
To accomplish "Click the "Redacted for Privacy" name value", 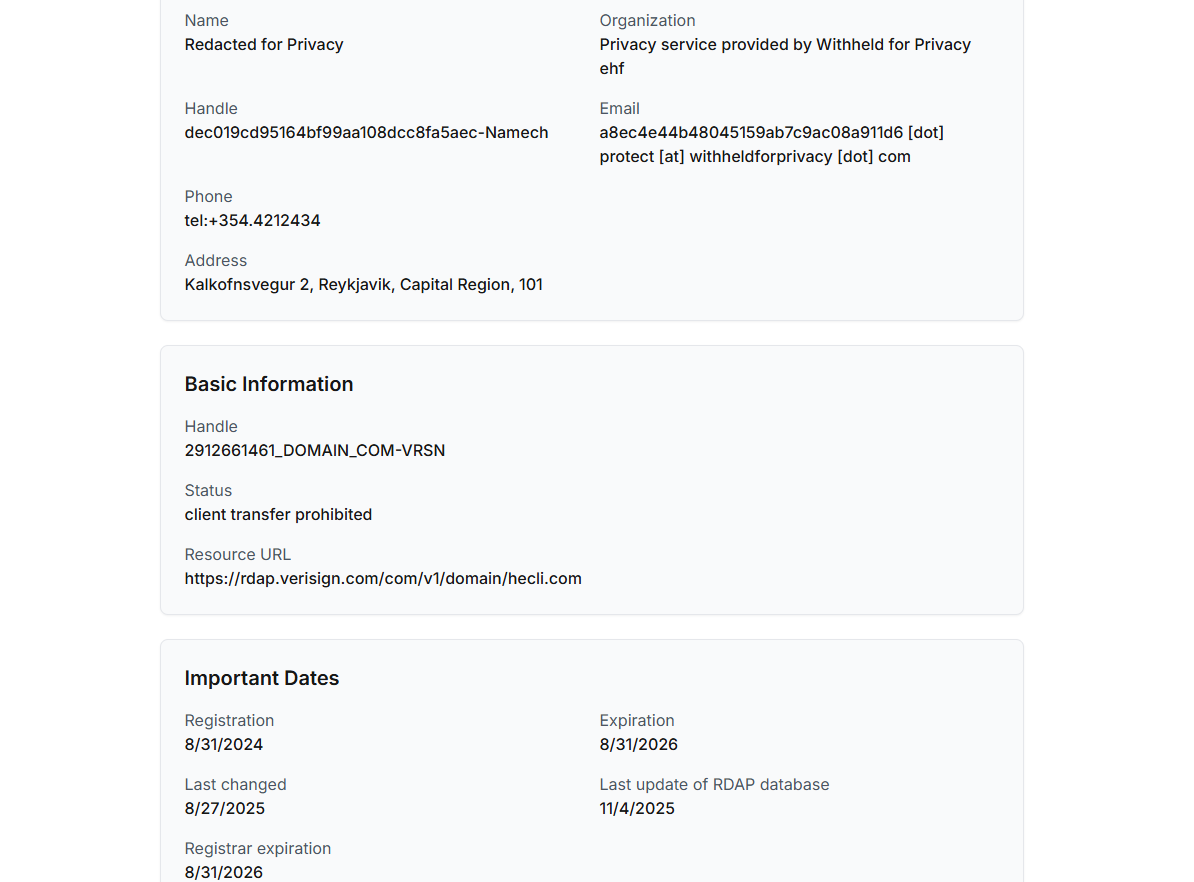I will pyautogui.click(x=264, y=44).
